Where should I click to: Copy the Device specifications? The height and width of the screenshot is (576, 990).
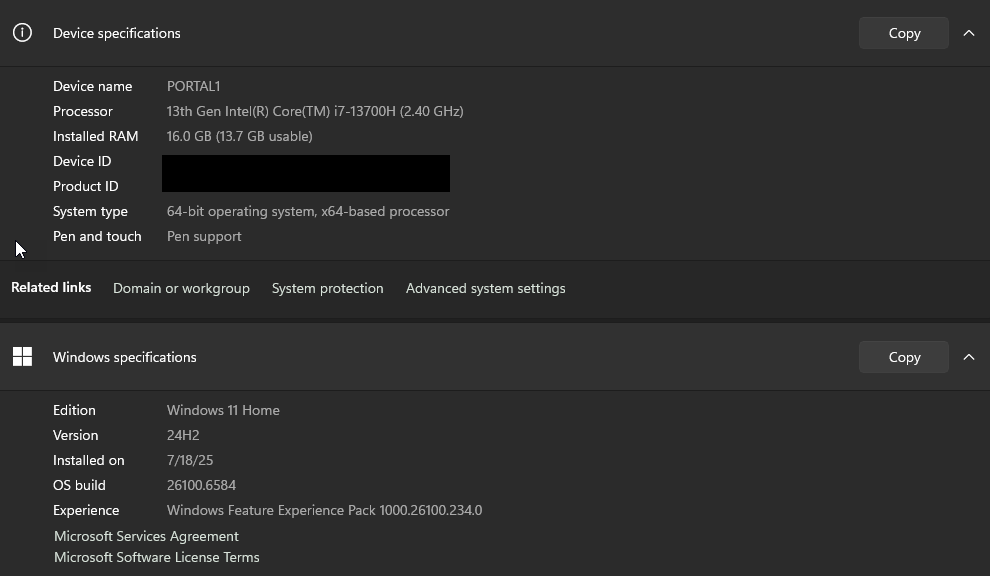click(x=903, y=33)
